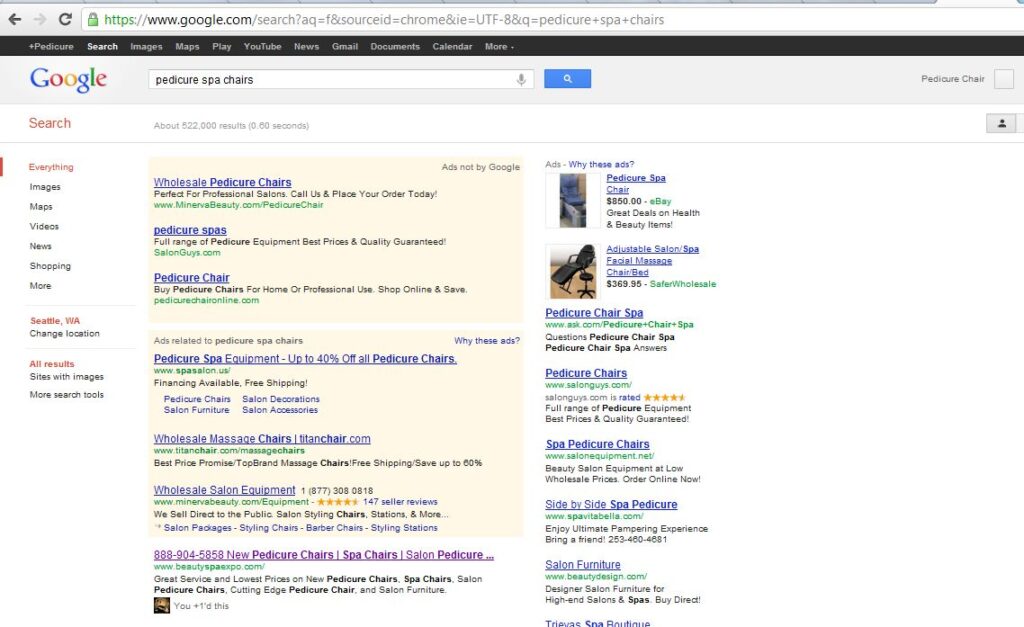Open the pedicure spas ad link
This screenshot has height=627, width=1024.
point(190,230)
